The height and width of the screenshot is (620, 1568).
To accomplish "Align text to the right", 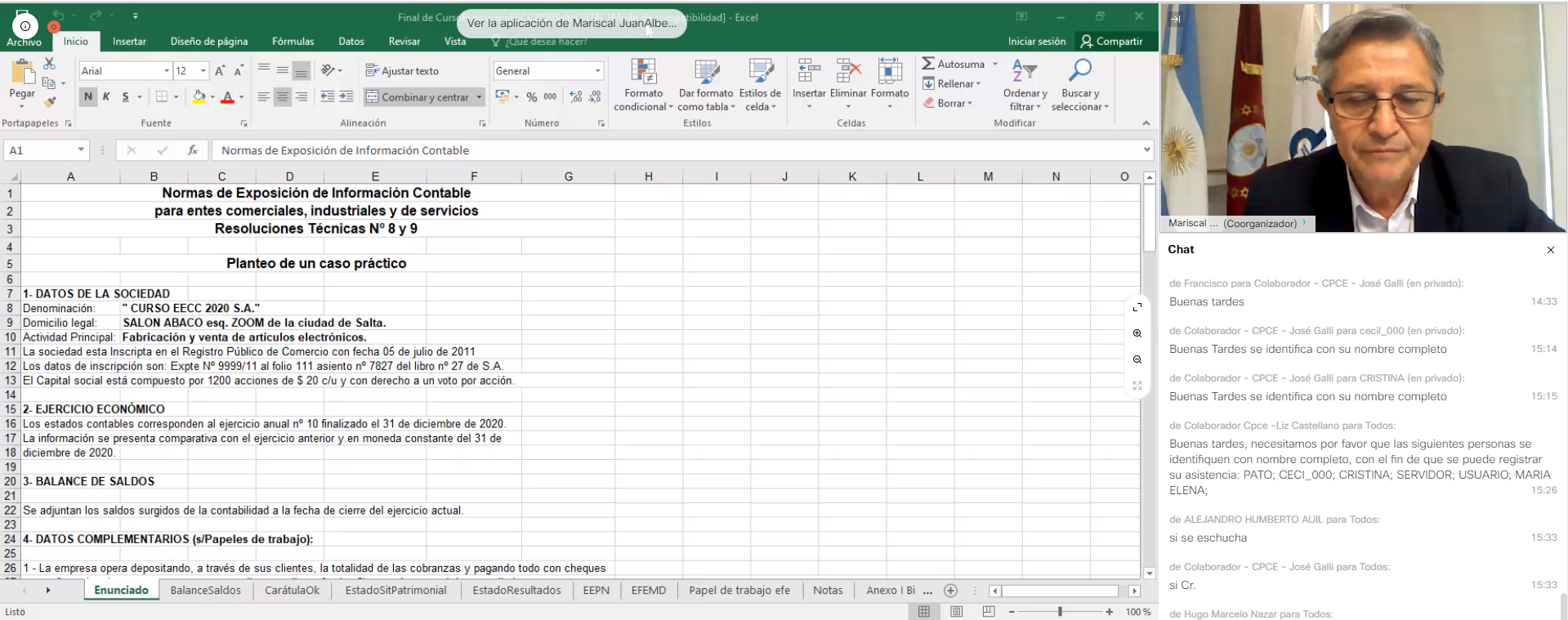I will pos(302,96).
